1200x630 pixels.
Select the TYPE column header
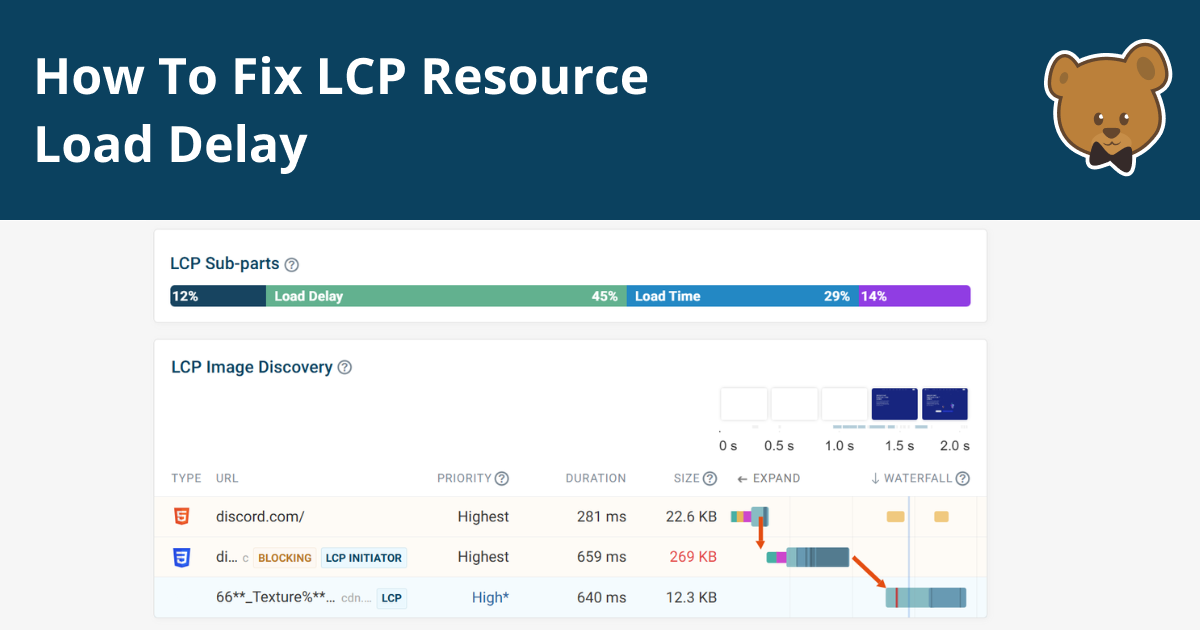point(186,478)
